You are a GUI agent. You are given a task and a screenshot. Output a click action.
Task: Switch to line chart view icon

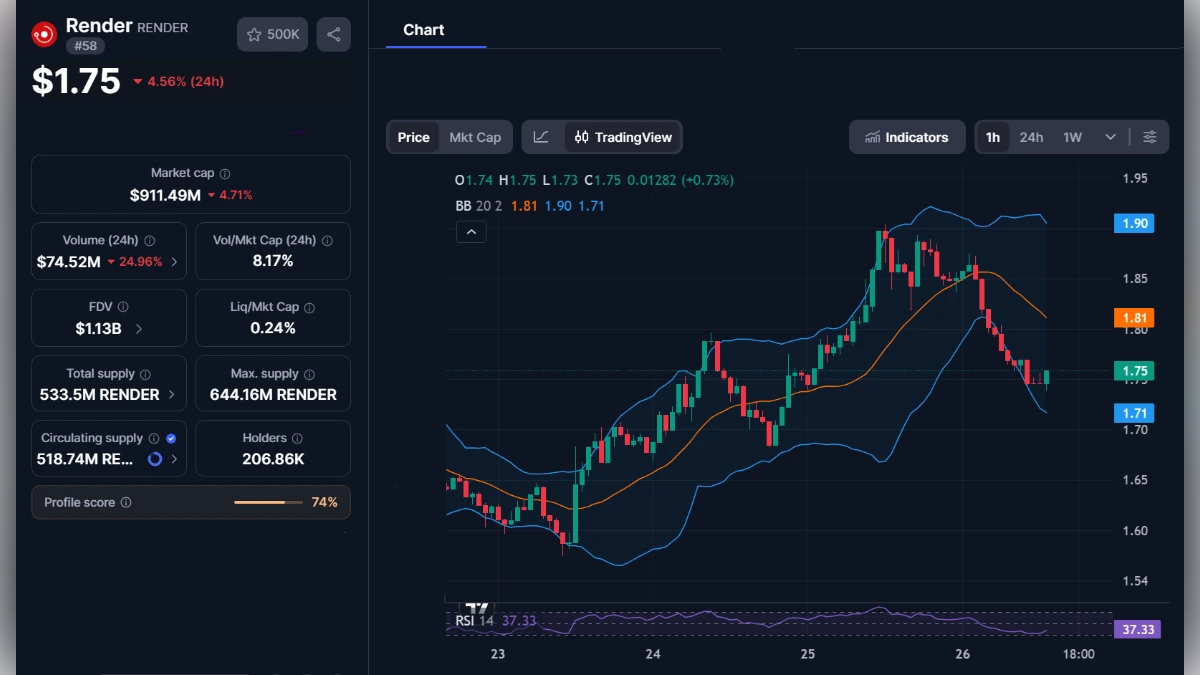[x=541, y=137]
